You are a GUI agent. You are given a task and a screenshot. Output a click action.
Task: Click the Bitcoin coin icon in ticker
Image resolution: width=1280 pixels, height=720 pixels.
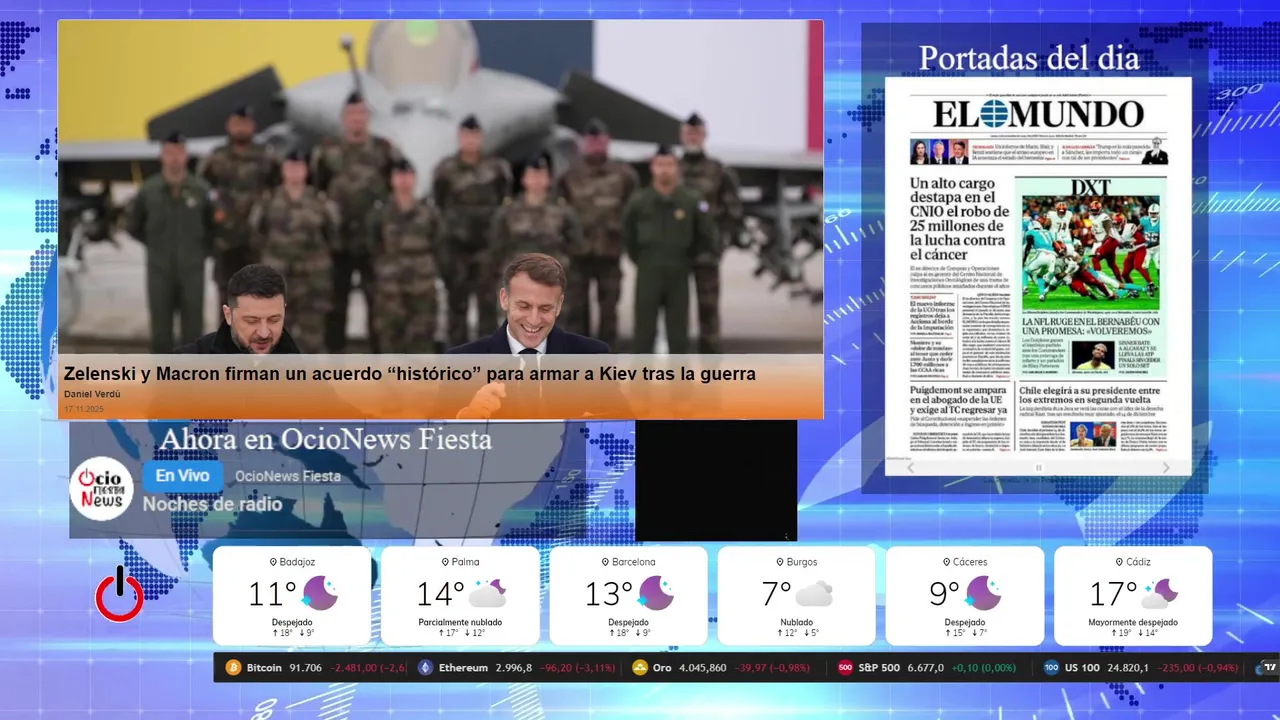coord(233,668)
